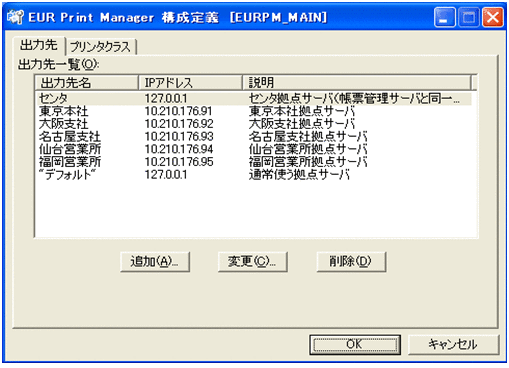Select the 福岡営業所 output destination
Image resolution: width=509 pixels, height=368 pixels.
tap(69, 162)
